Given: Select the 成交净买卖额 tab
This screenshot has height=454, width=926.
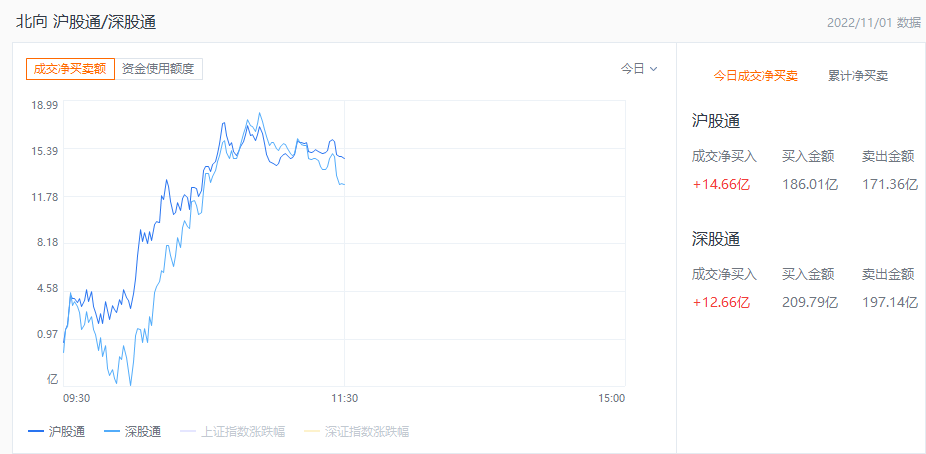Looking at the screenshot, I should [70, 69].
